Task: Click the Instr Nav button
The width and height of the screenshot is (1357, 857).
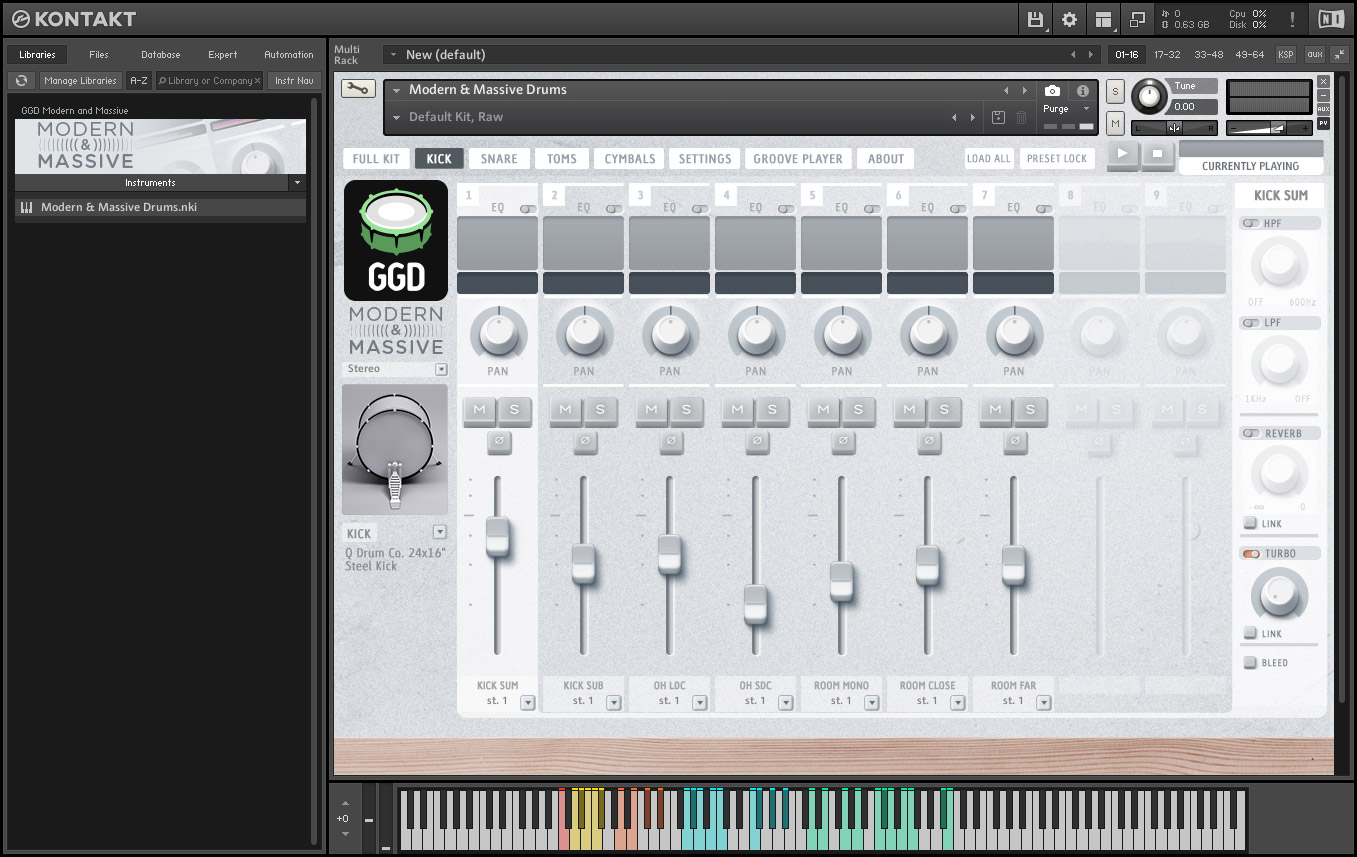Action: click(x=294, y=80)
